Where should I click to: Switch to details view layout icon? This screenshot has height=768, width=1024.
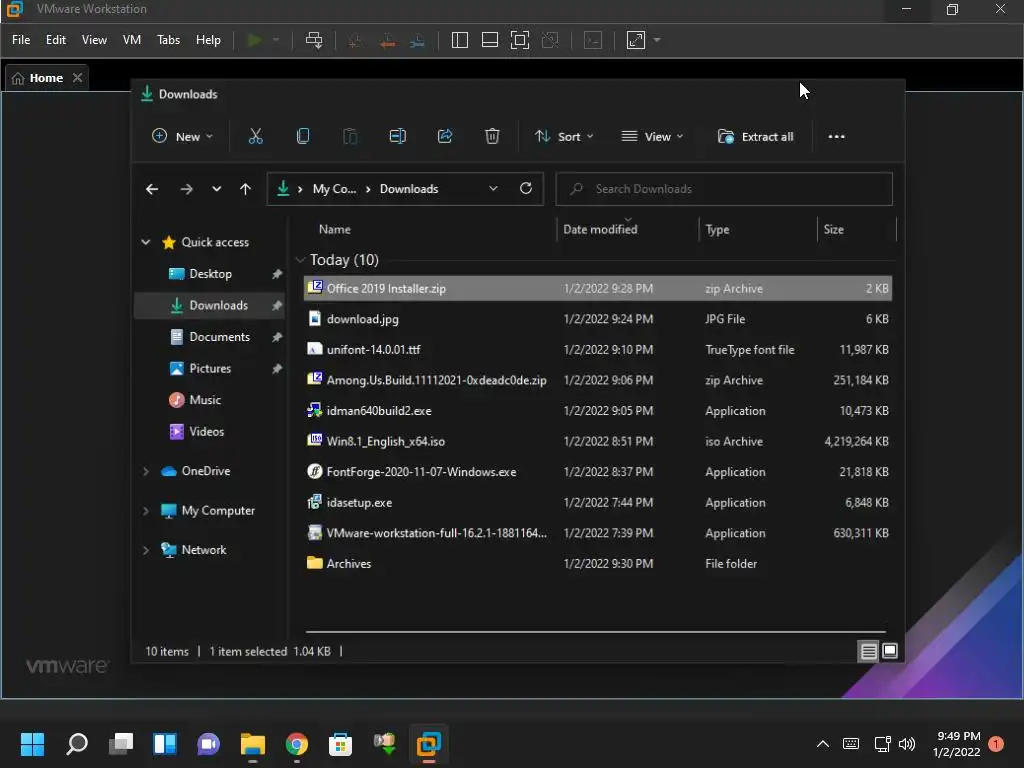pyautogui.click(x=869, y=652)
